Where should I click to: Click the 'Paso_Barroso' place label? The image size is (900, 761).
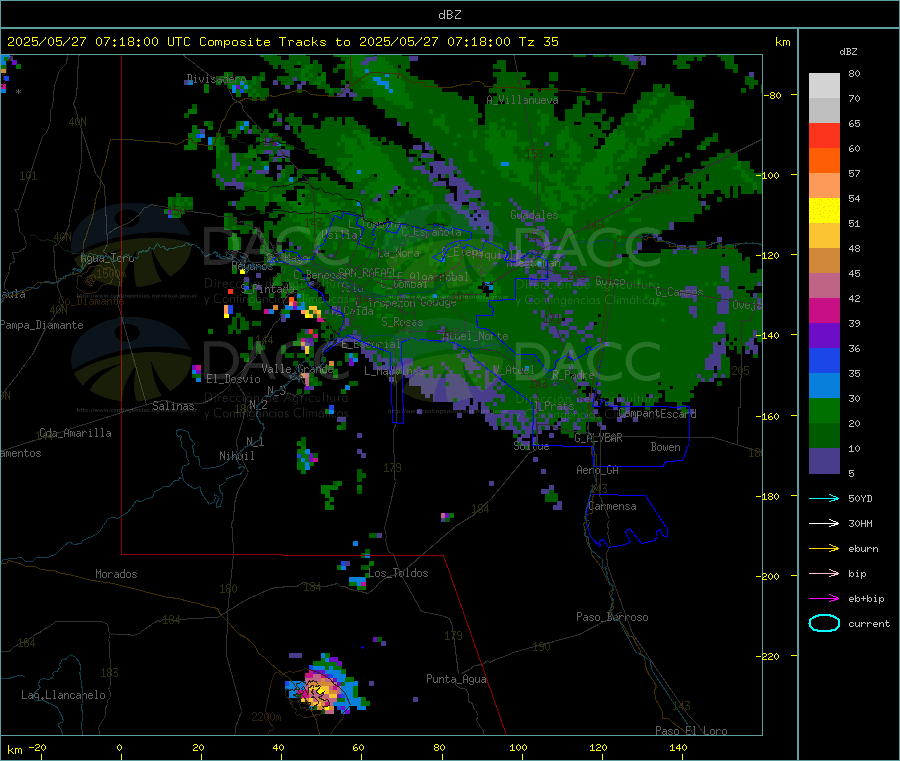coord(612,617)
